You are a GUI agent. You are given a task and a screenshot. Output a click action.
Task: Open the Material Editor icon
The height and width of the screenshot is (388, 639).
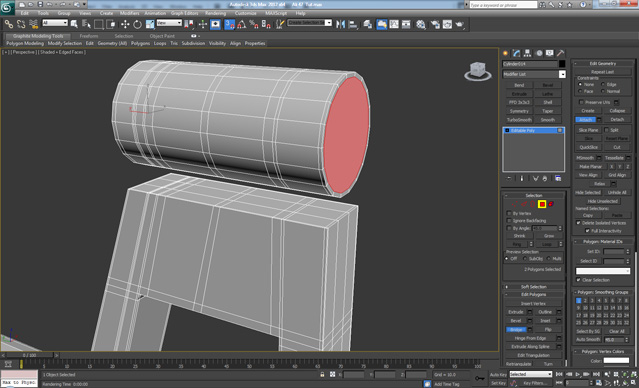click(421, 24)
